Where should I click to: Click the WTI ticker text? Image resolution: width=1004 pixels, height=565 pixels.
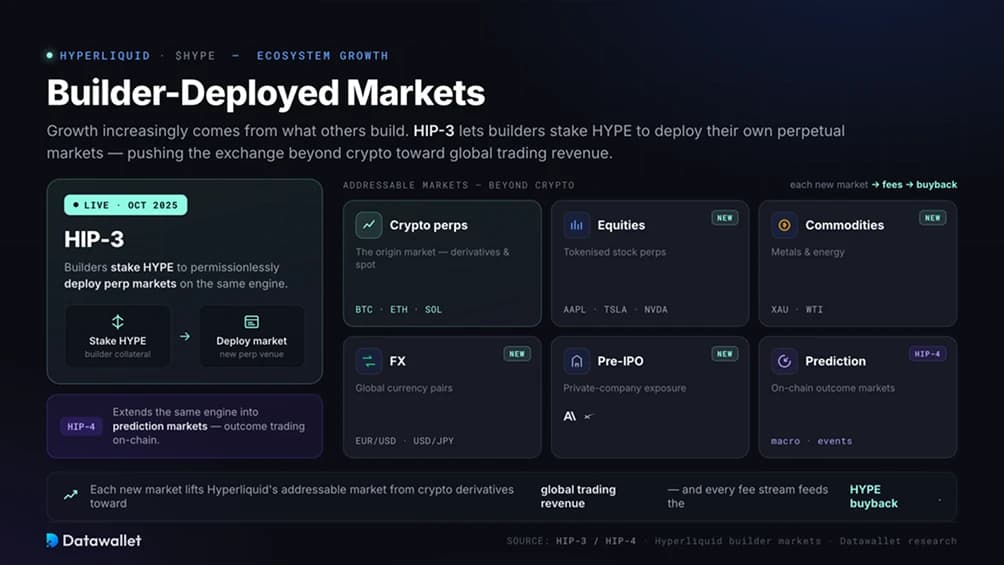814,309
